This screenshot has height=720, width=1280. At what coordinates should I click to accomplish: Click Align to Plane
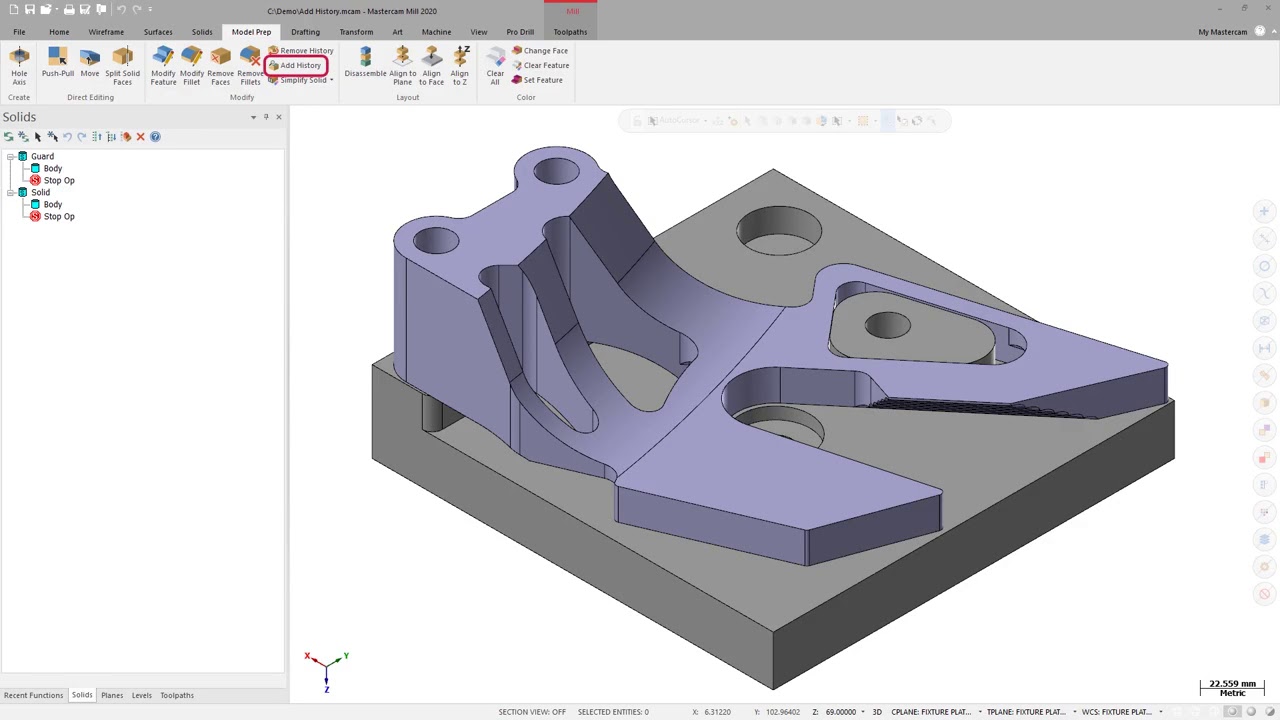[402, 66]
